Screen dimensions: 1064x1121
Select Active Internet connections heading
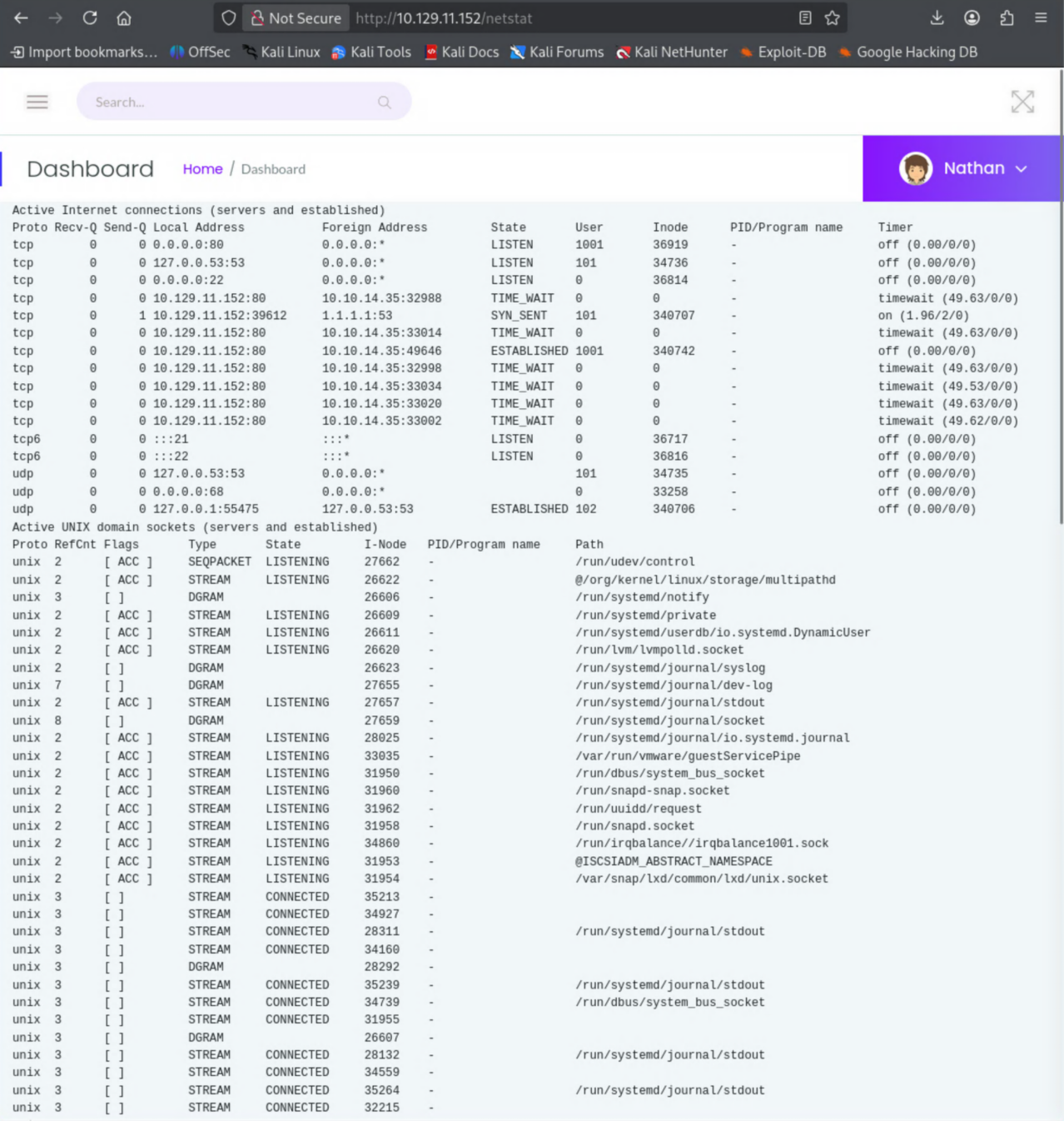tap(198, 211)
